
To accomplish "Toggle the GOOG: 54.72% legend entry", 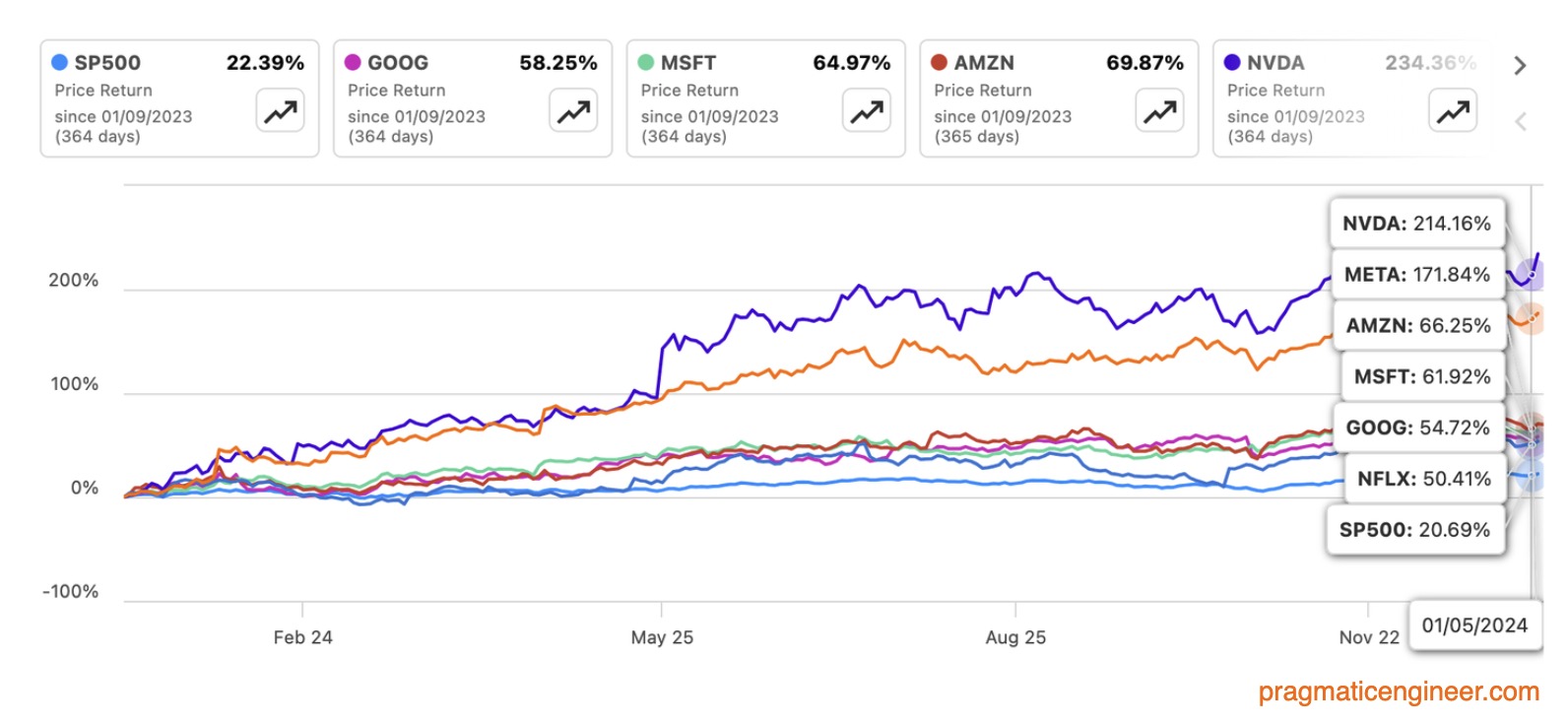I will [1418, 428].
